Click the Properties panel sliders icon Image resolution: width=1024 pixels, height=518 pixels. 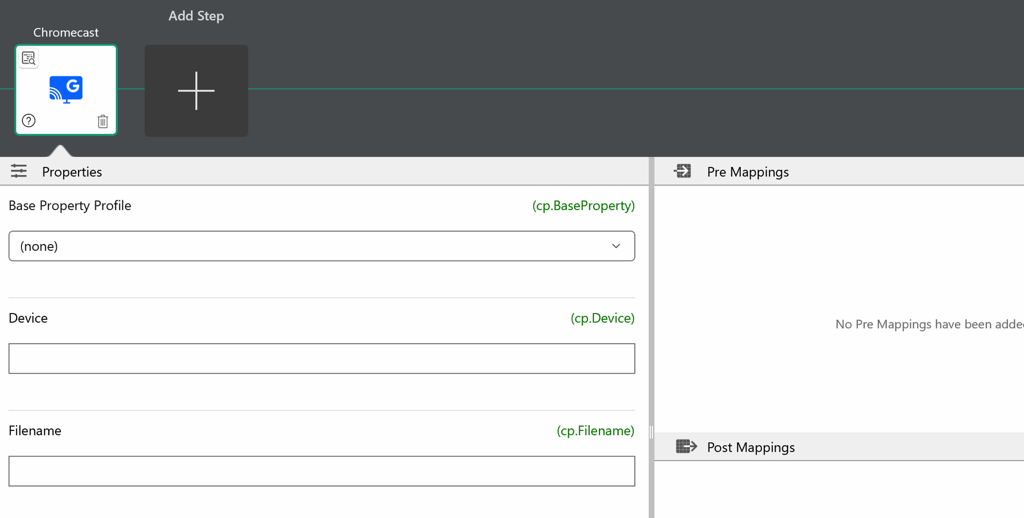[x=19, y=171]
